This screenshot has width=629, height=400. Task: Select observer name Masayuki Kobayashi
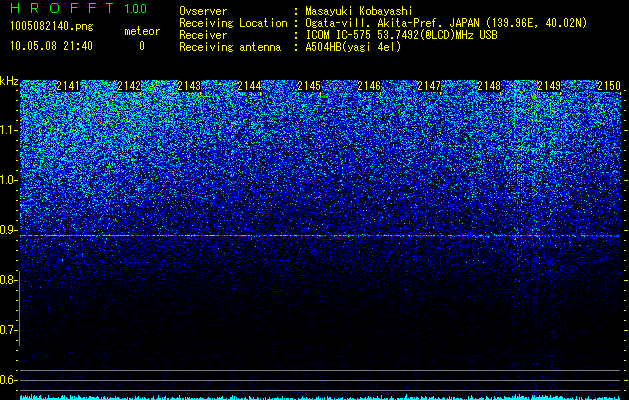pyautogui.click(x=359, y=11)
